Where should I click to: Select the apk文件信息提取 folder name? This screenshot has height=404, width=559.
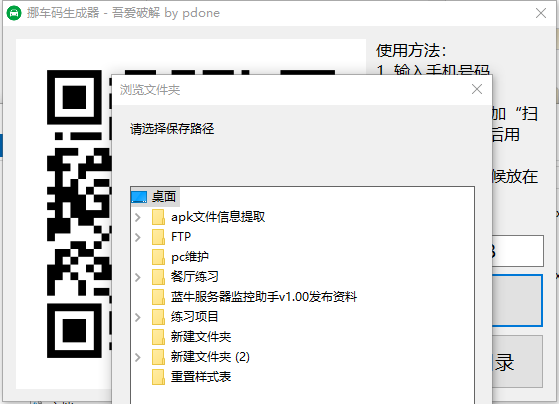pyautogui.click(x=218, y=217)
